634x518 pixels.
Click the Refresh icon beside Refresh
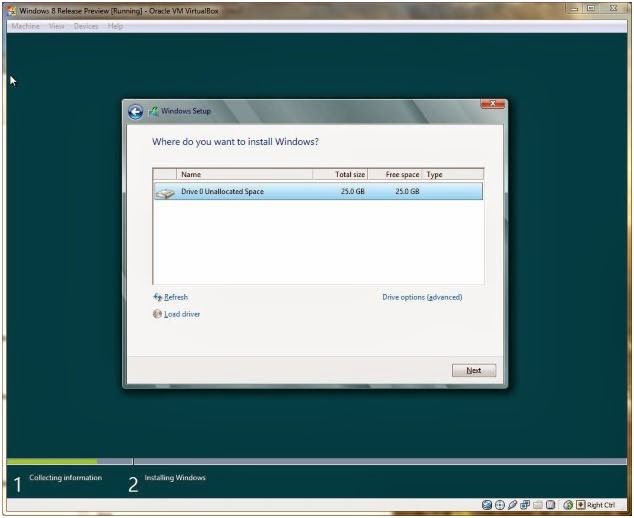click(157, 297)
